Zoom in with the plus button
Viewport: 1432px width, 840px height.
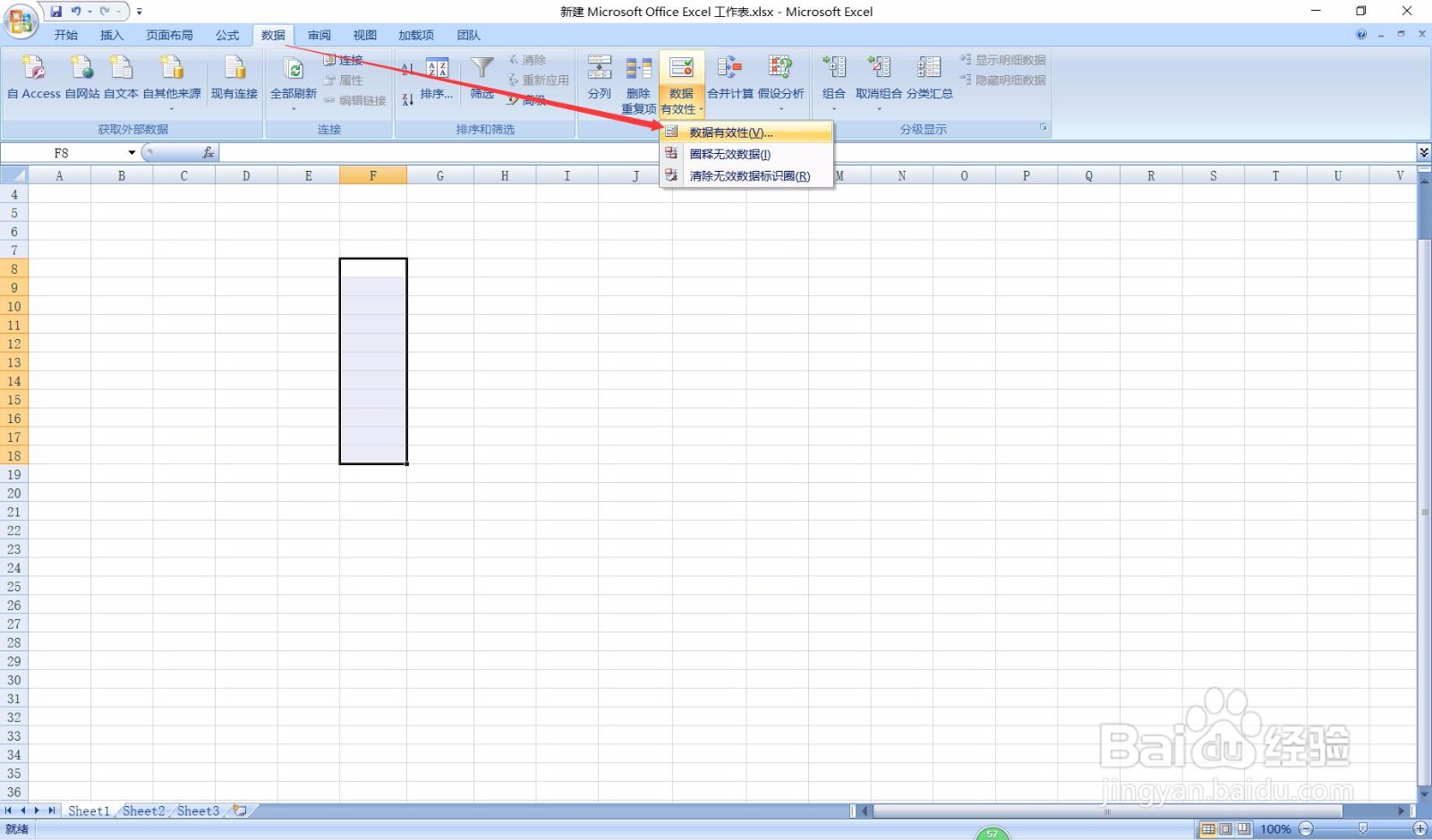point(1419,829)
